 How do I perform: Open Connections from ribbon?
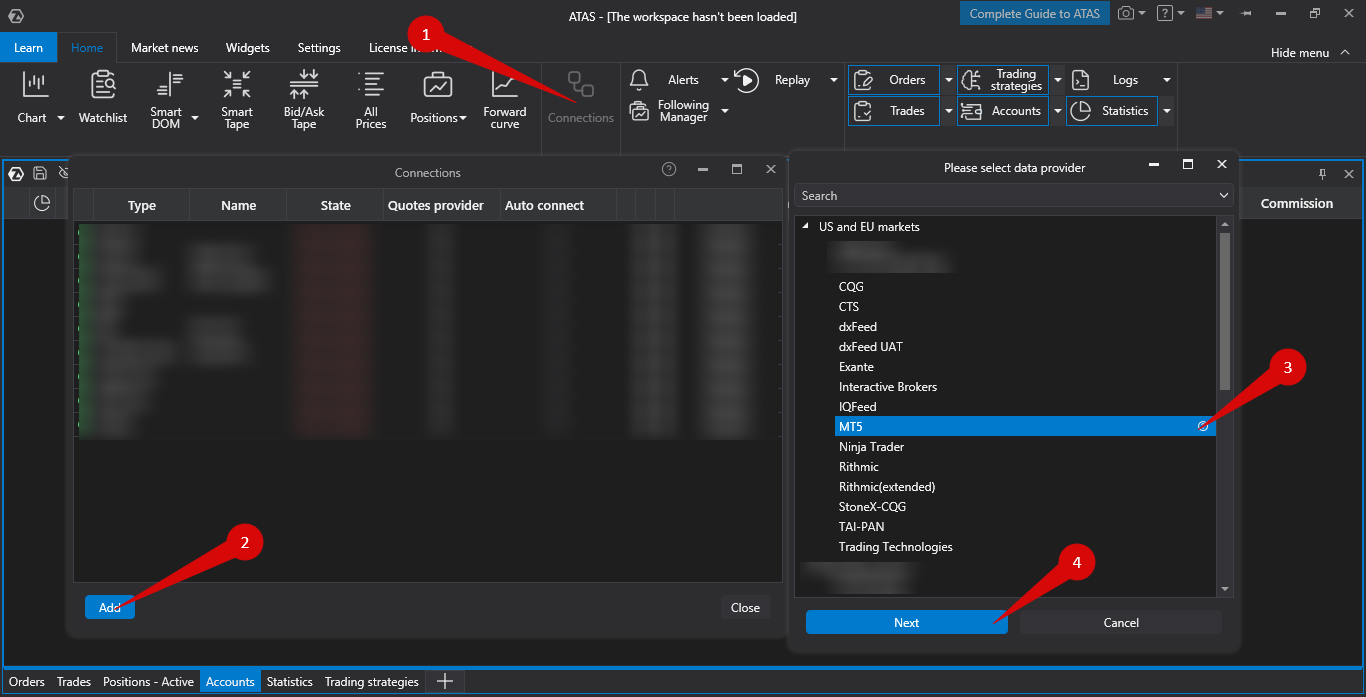point(581,97)
